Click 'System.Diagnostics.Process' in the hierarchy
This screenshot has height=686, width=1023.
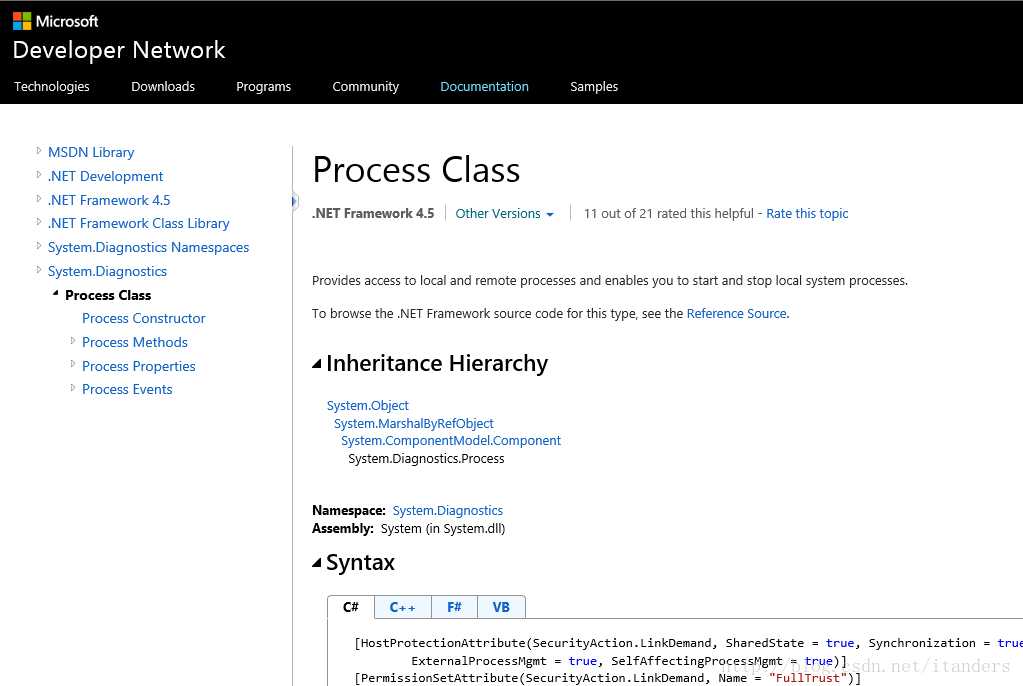coord(426,458)
